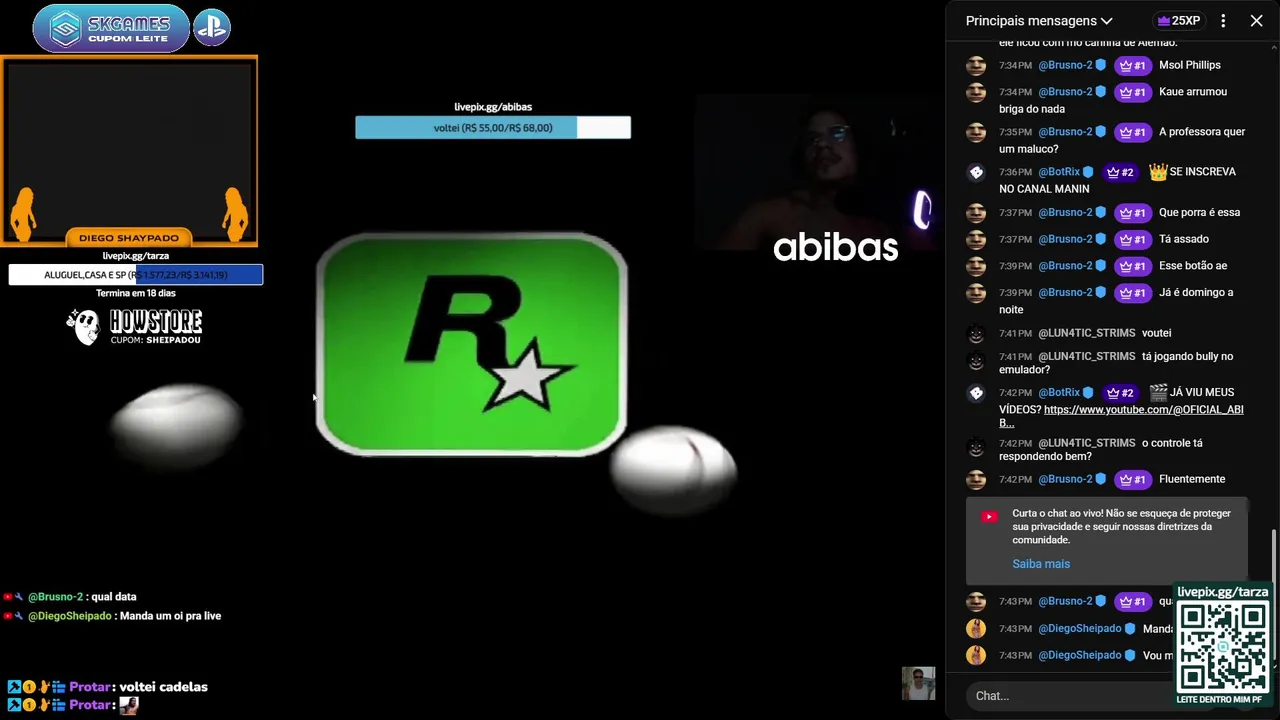
Task: Click 'Termina em 18 dias' text
Action: pos(136,293)
